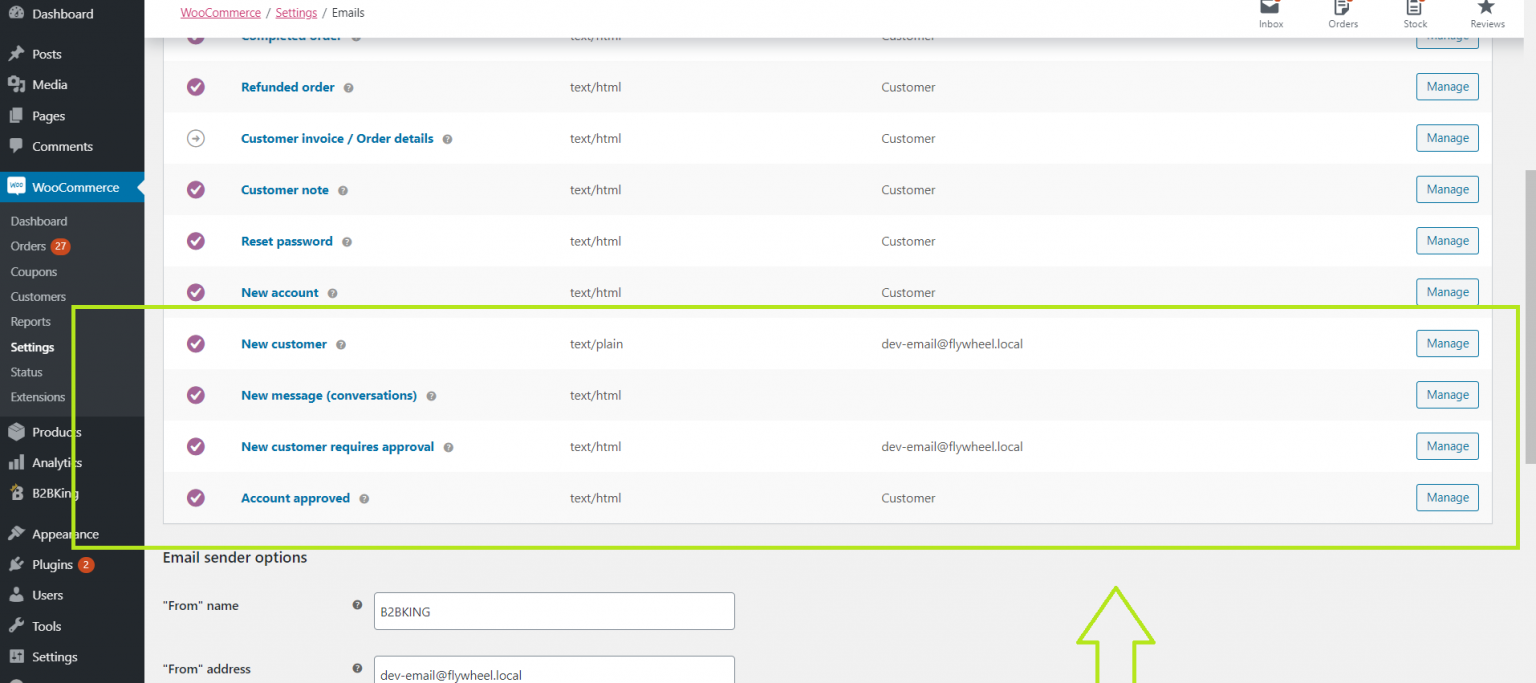Open the Settings breadcrumb link
The image size is (1536, 683).
296,13
